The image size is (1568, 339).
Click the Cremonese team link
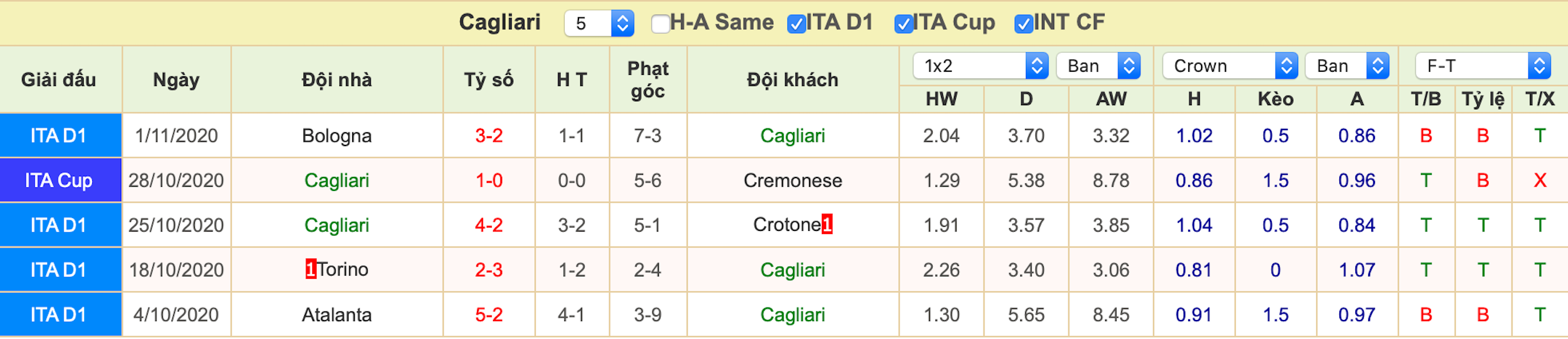tap(793, 181)
